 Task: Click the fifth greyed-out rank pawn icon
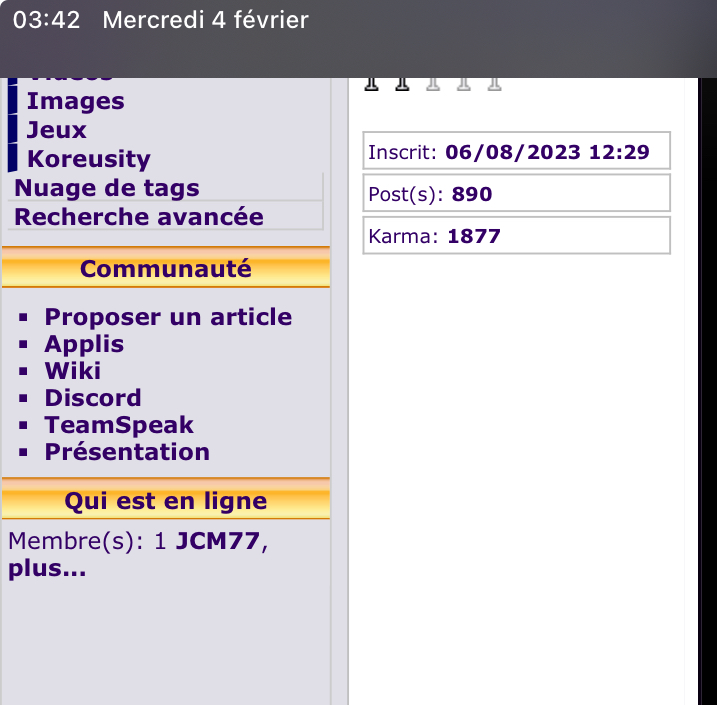494,84
